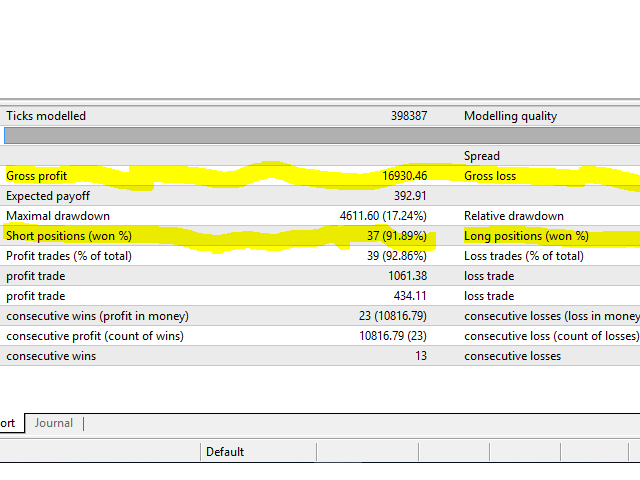The image size is (640, 480).
Task: Select the Gross loss label
Action: [x=490, y=176]
